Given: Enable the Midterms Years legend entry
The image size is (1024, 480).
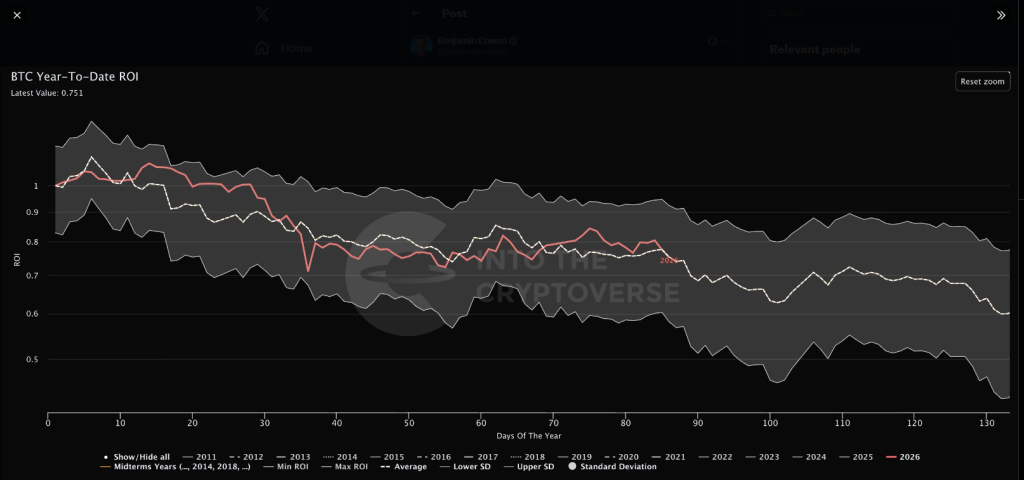Looking at the screenshot, I should [175, 467].
